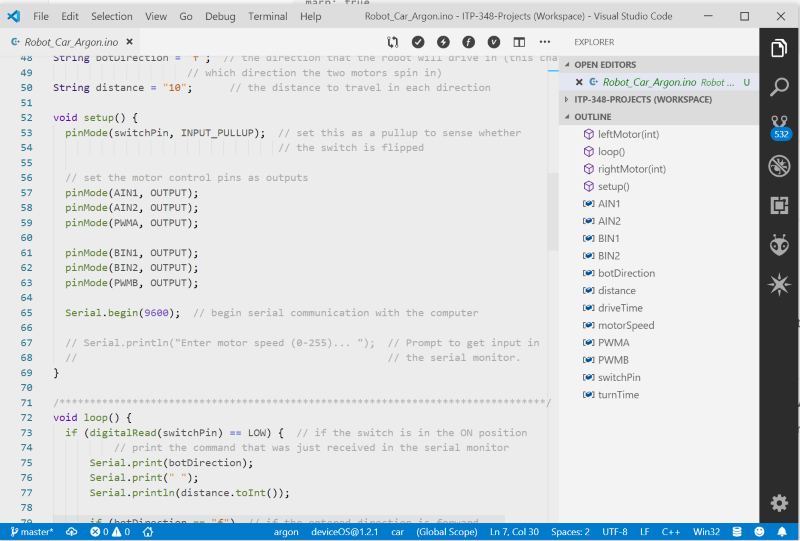Jump to rightMotor(int) in Outline
The image size is (800, 541).
coord(632,169)
